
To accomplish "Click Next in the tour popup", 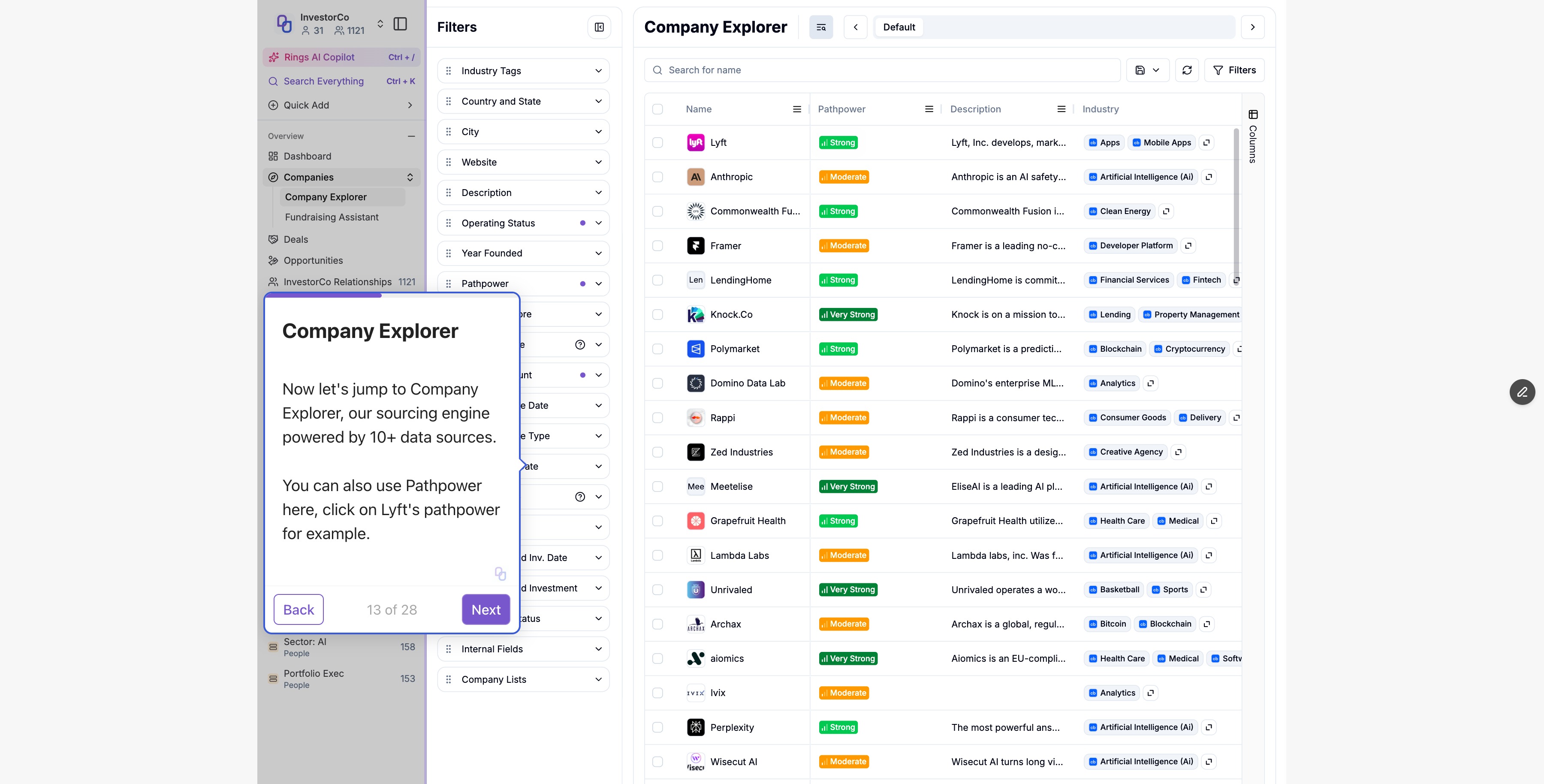I will (486, 609).
